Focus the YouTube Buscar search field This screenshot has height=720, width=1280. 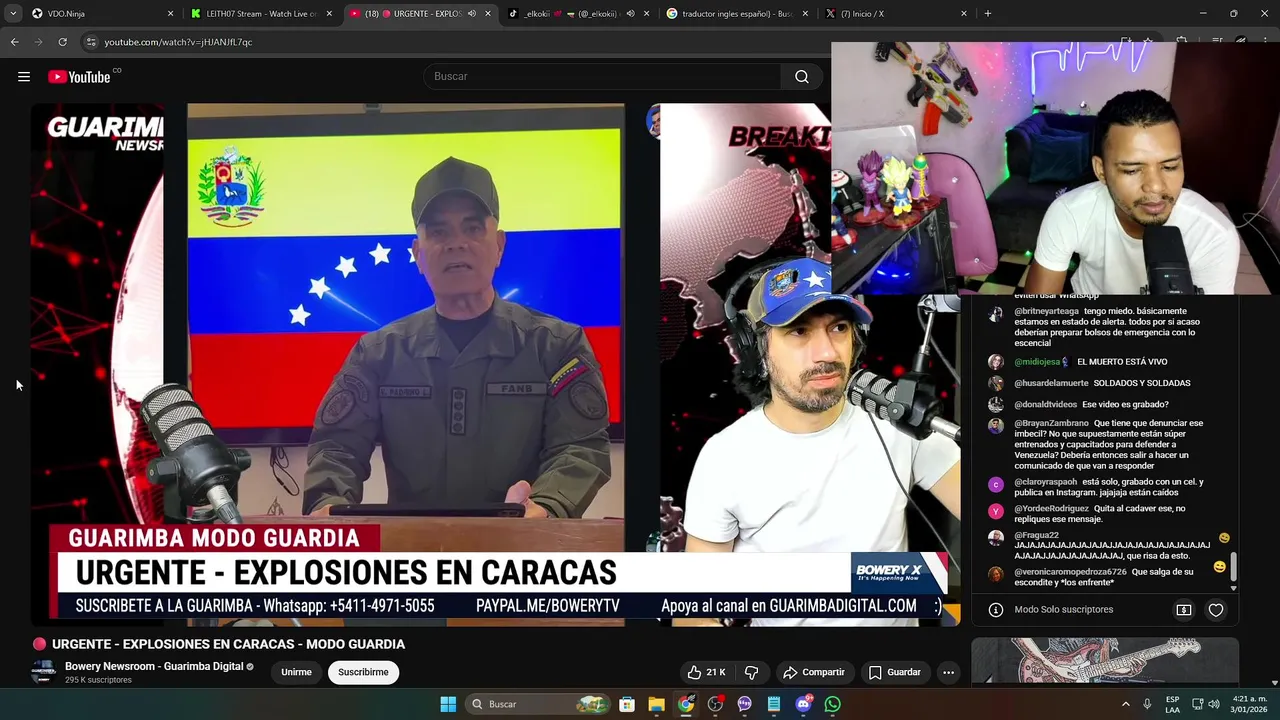(x=603, y=77)
